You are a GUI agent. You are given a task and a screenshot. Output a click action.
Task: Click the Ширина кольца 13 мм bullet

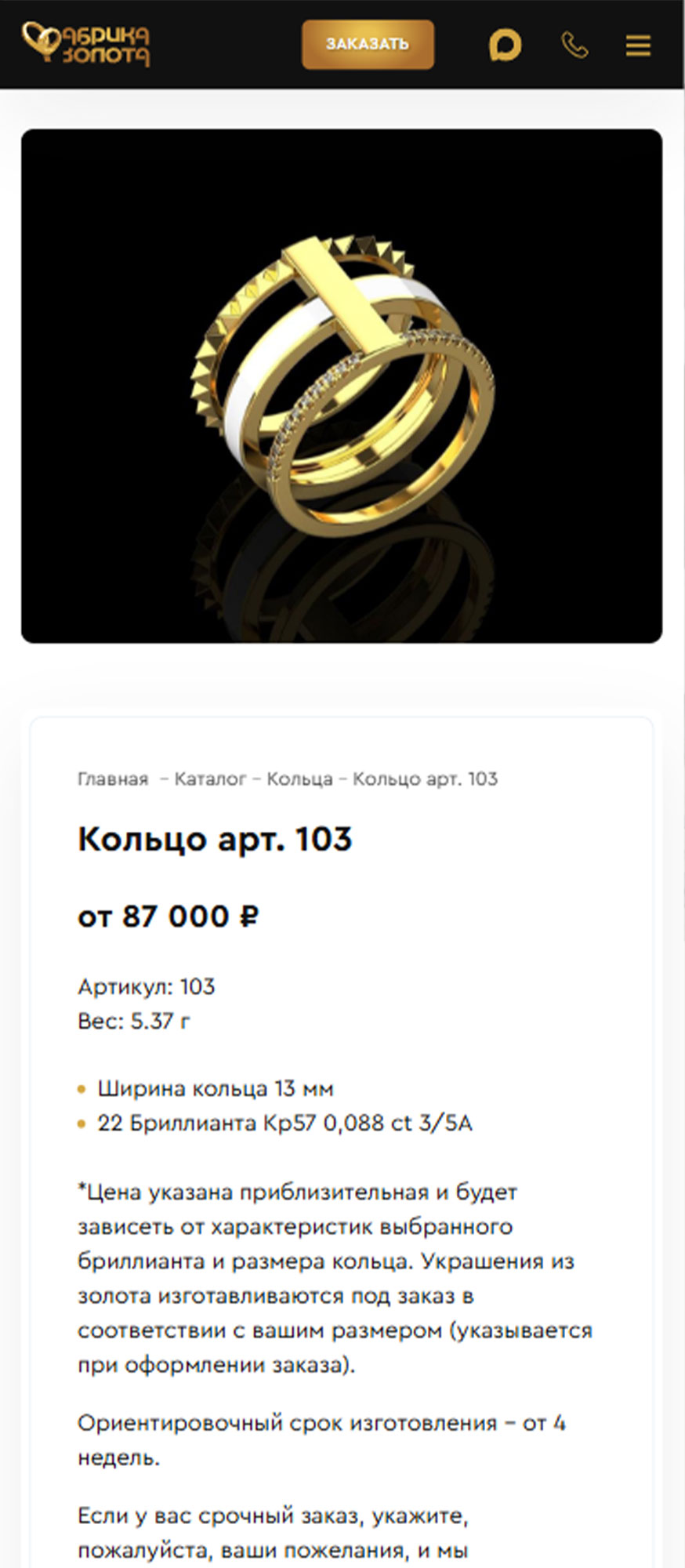pos(216,1089)
